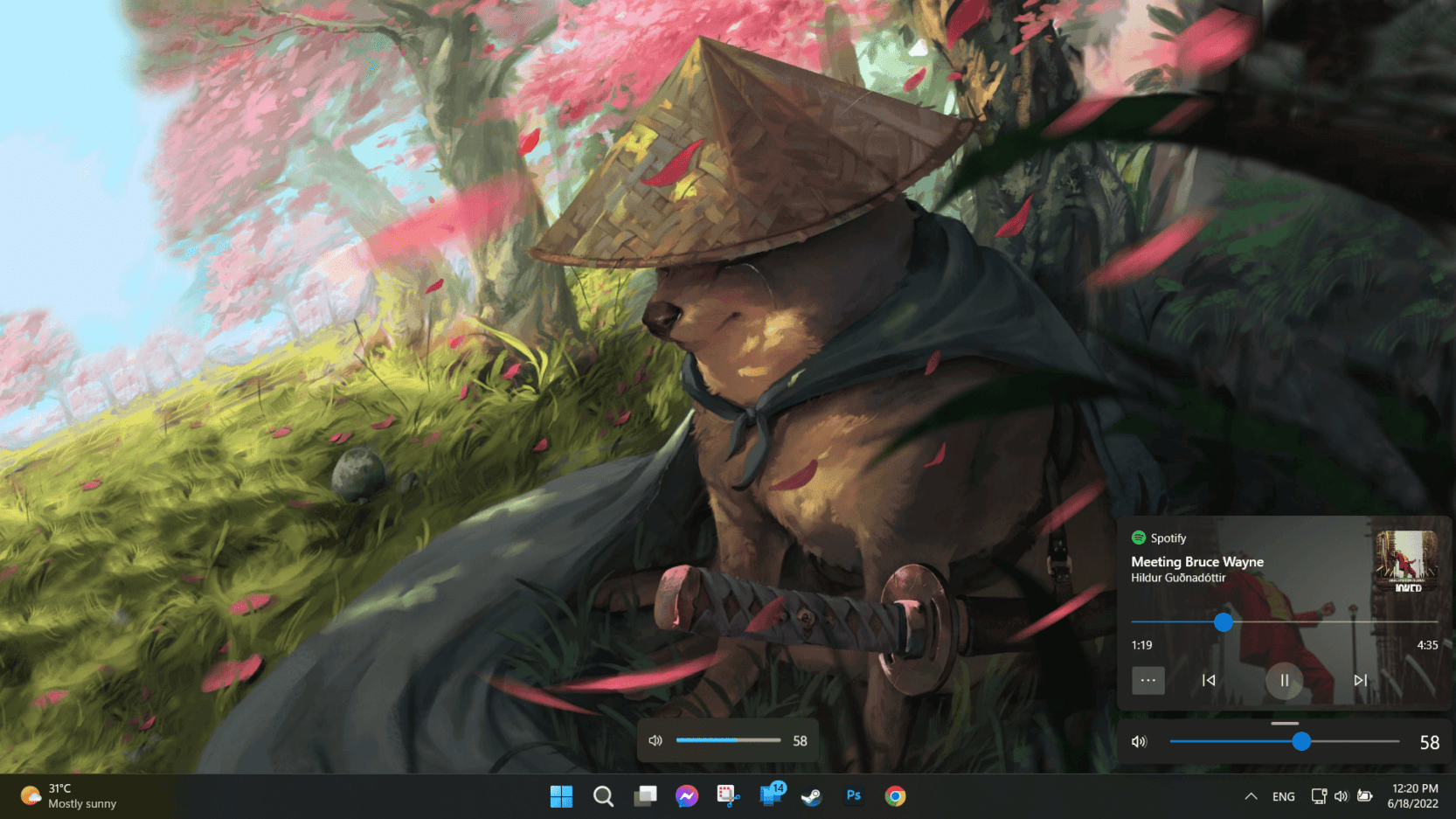
Task: Click the system tray volume icon
Action: click(1342, 796)
